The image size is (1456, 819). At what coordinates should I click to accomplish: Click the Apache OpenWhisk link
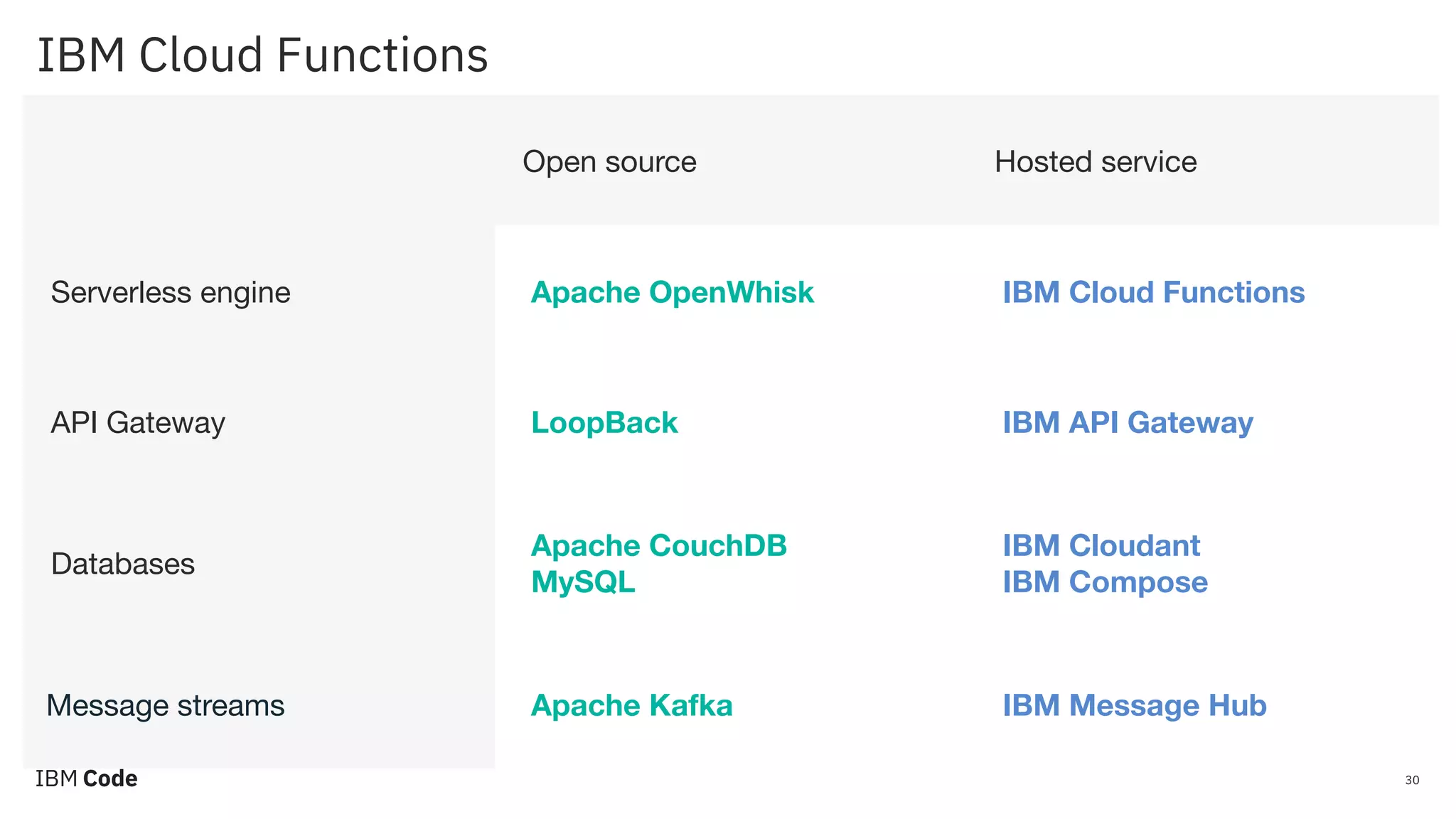(672, 293)
